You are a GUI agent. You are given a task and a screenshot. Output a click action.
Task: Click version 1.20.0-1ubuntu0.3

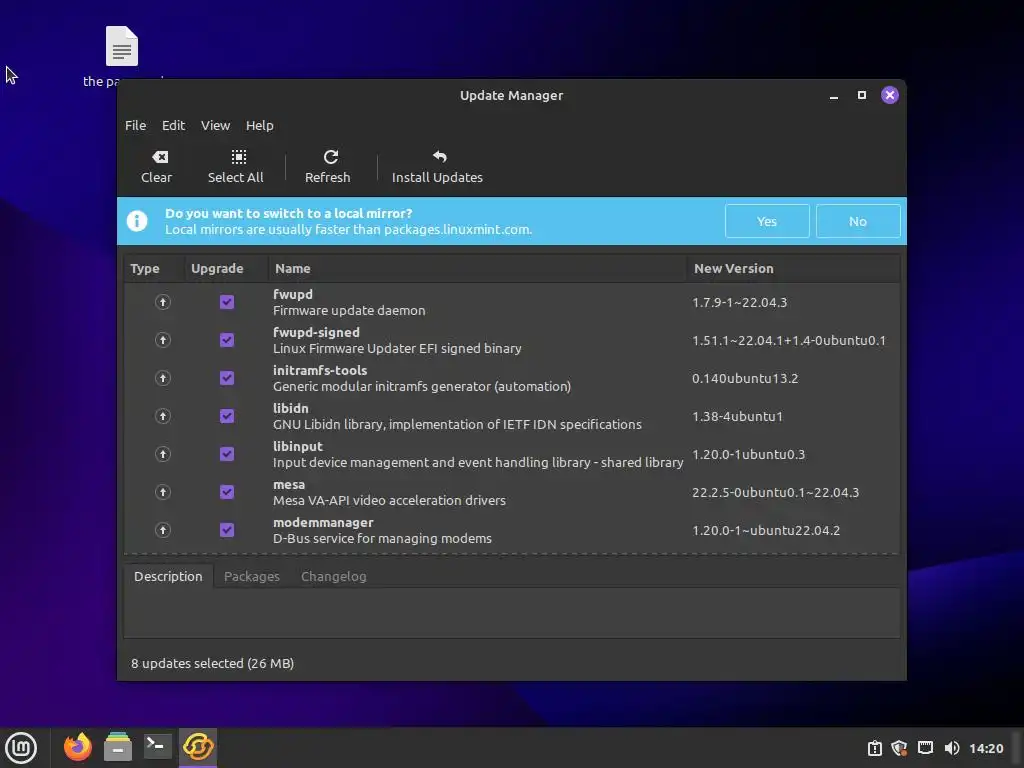(748, 455)
